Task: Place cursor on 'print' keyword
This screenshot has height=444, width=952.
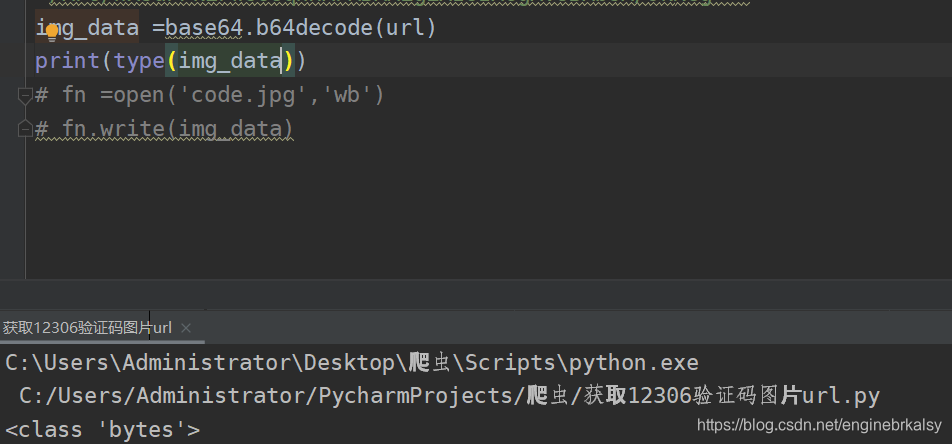Action: tap(67, 61)
